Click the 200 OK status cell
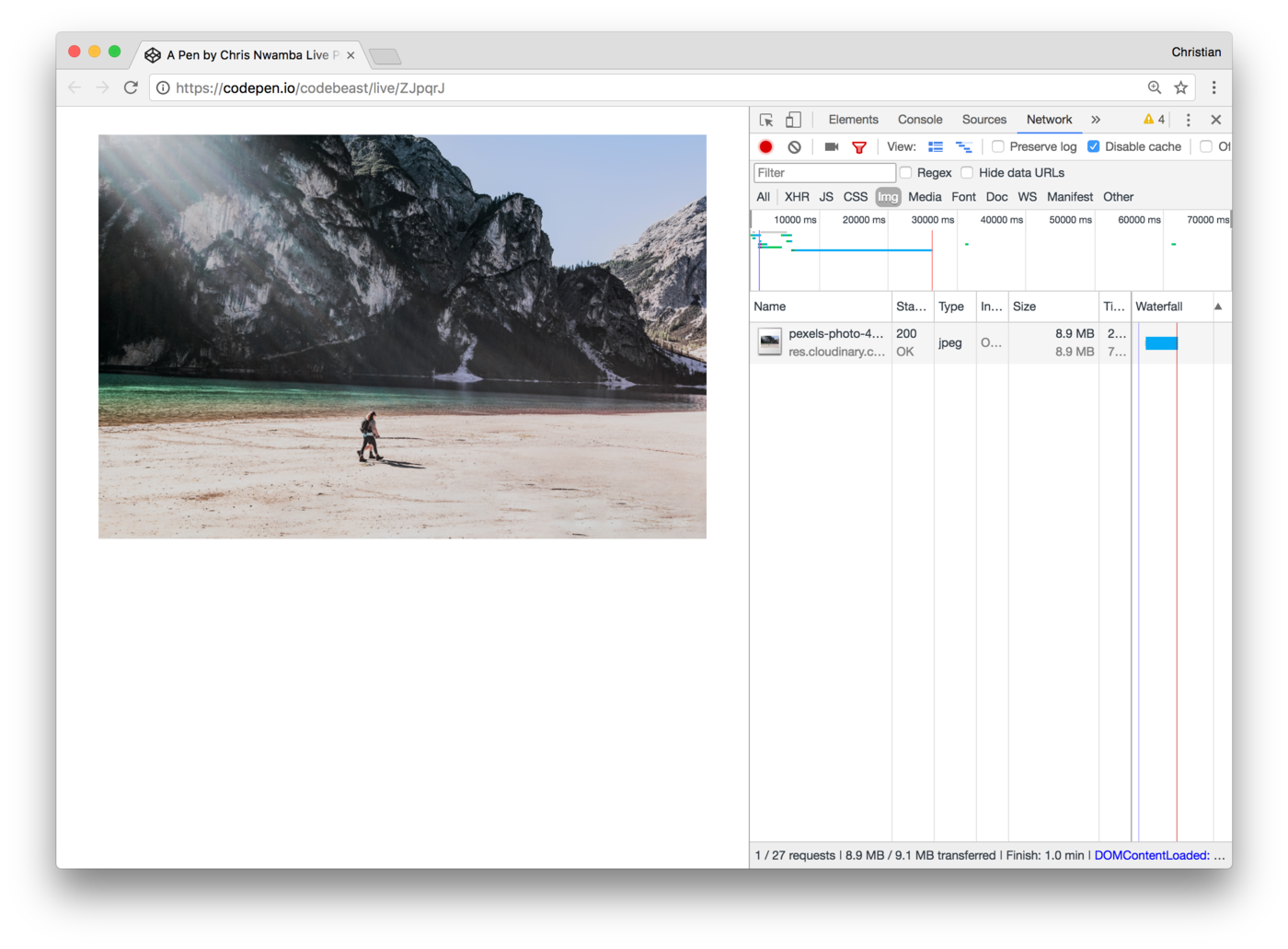 point(912,342)
